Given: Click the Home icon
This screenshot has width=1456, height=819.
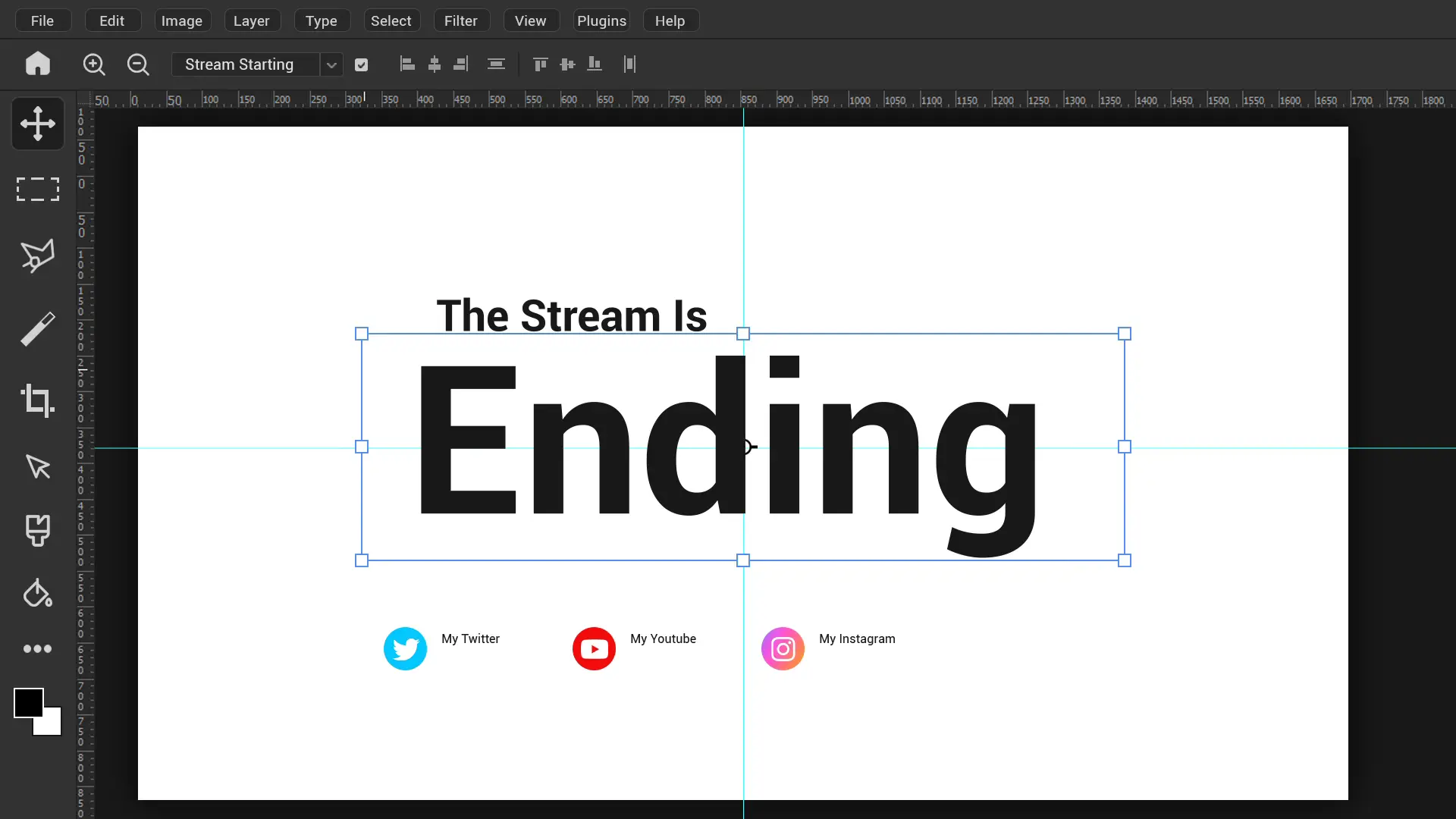Looking at the screenshot, I should pos(38,64).
